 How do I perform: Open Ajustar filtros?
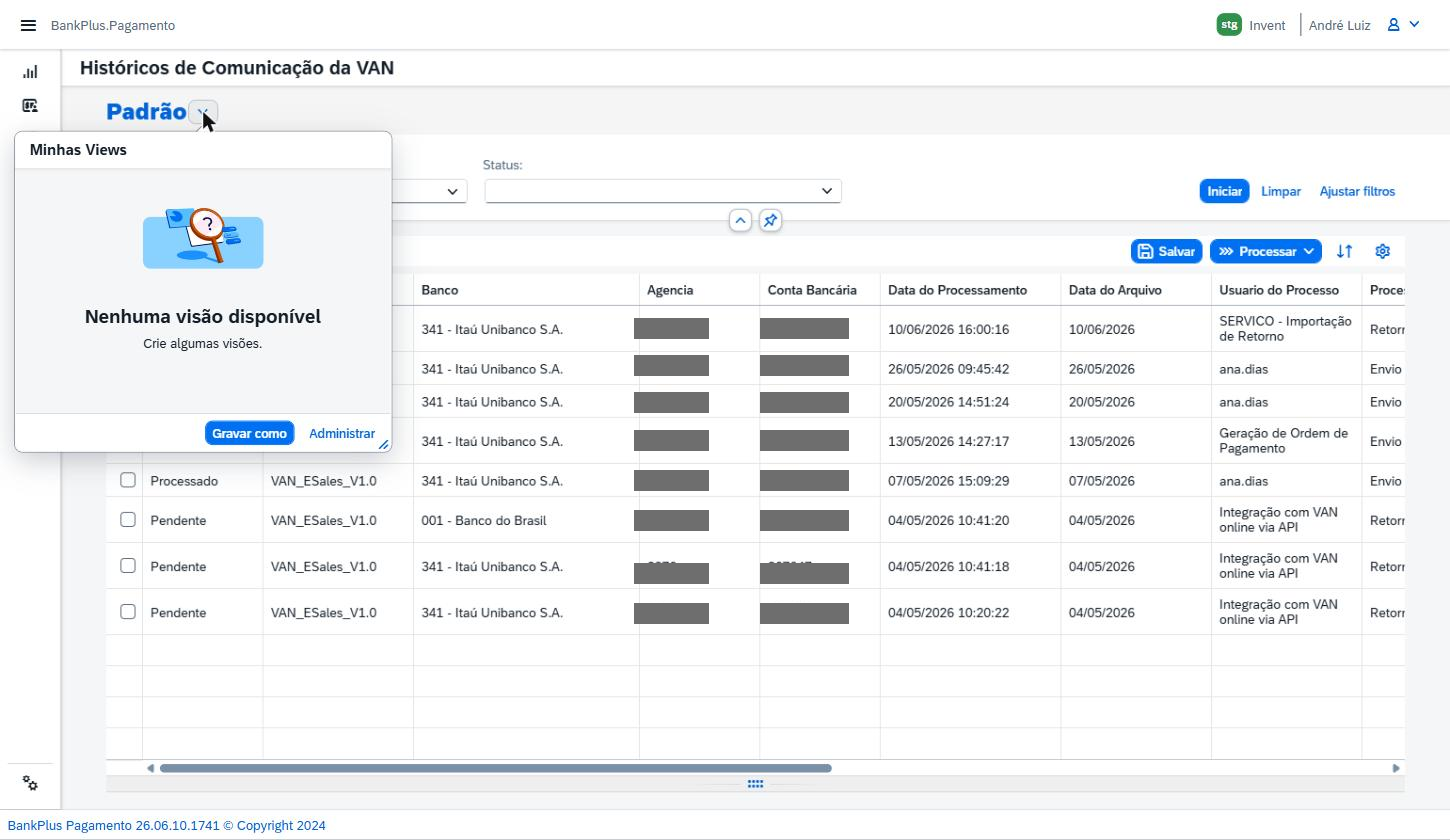click(1357, 191)
